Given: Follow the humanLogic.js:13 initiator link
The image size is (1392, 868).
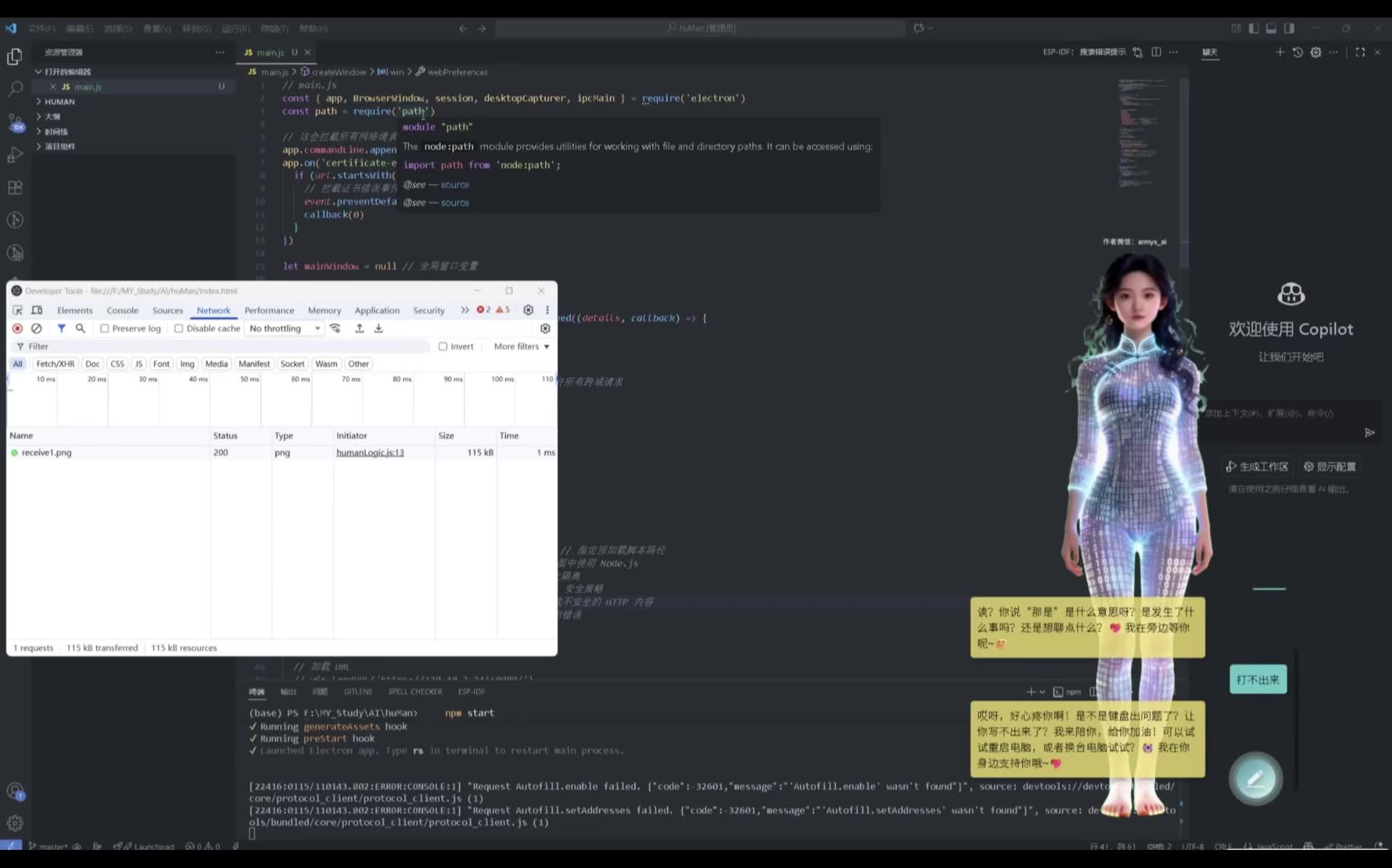Looking at the screenshot, I should coord(370,453).
